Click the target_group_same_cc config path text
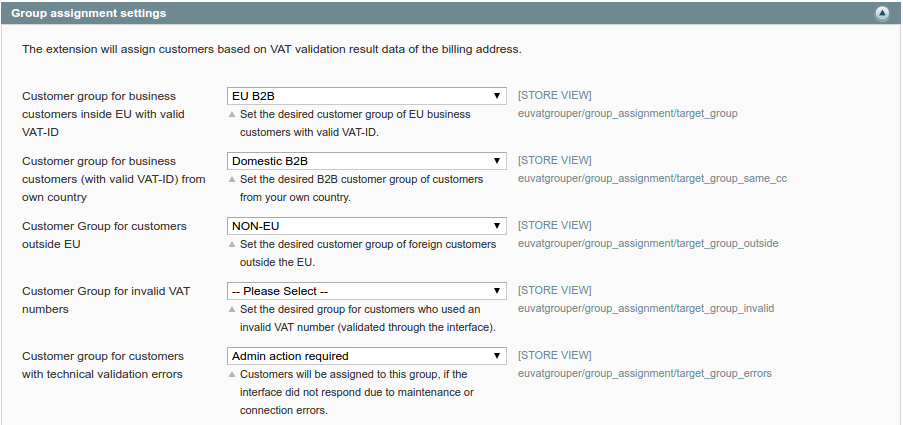Viewport: 903px width, 425px height. click(x=652, y=179)
